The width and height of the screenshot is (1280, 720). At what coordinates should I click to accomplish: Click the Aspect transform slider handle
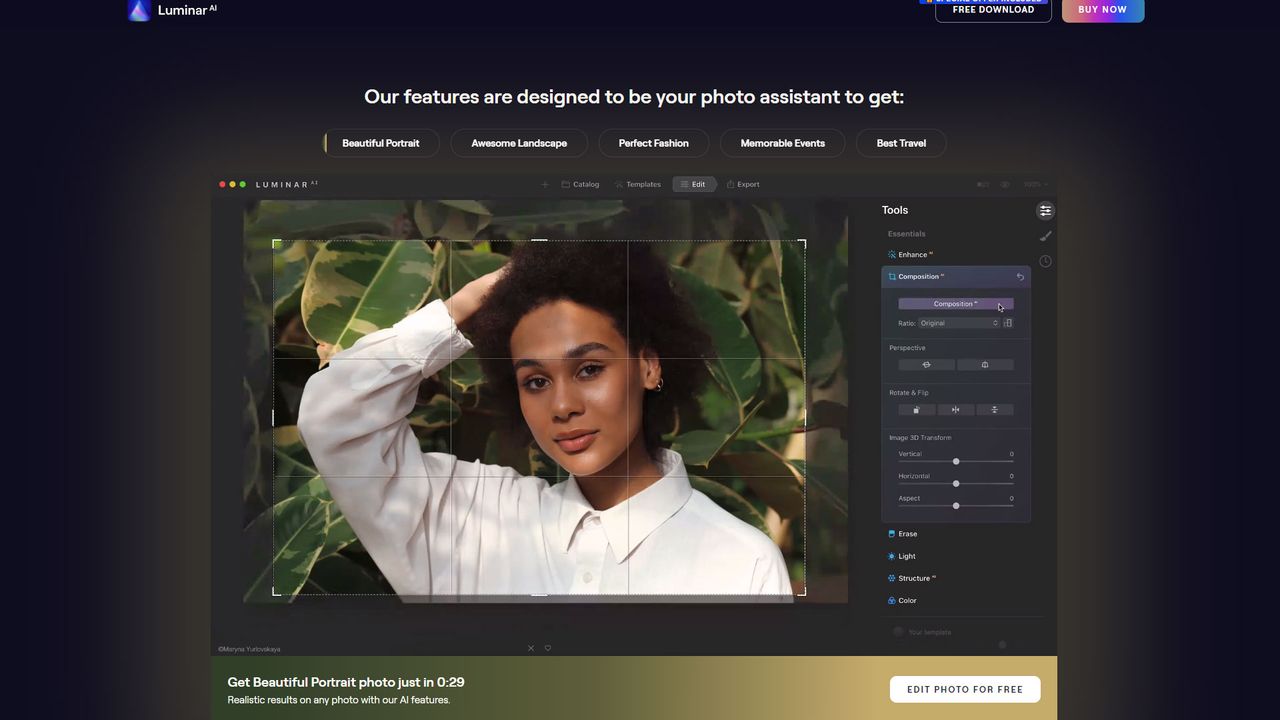(x=956, y=506)
